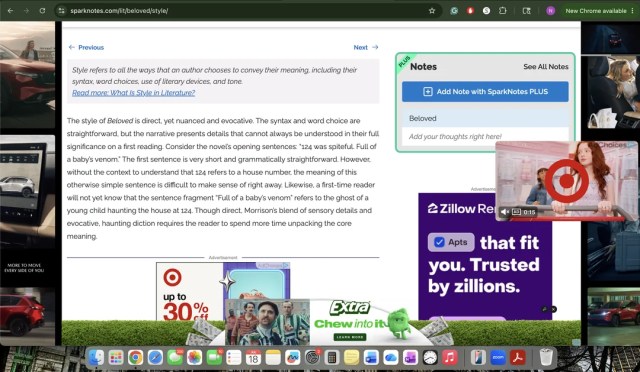
Task: Open Read more: What is Style in Literature?
Action: tap(133, 93)
